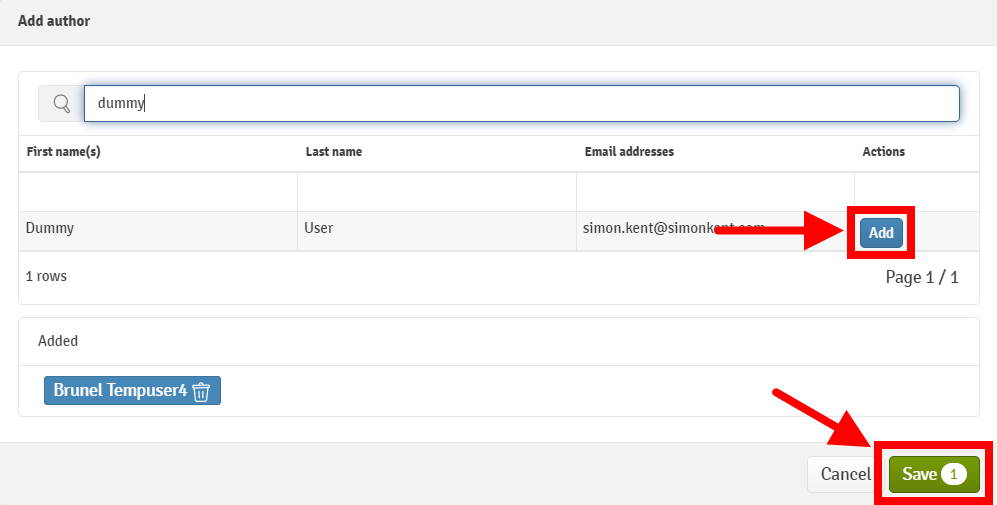This screenshot has height=505, width=997.
Task: Click the Email addresses column header
Action: pyautogui.click(x=629, y=152)
